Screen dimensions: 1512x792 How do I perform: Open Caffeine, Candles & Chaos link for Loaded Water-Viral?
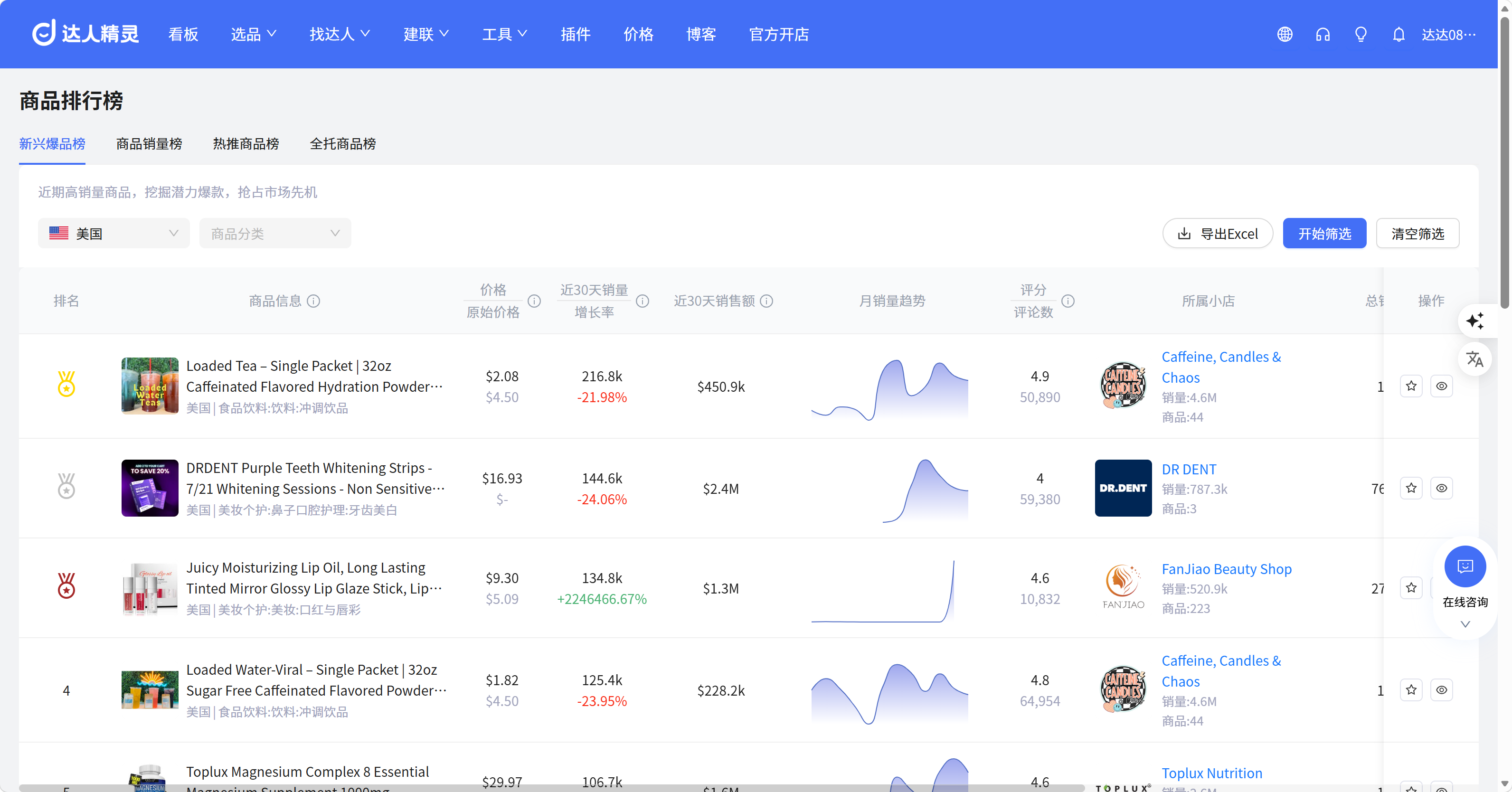[x=1221, y=670]
